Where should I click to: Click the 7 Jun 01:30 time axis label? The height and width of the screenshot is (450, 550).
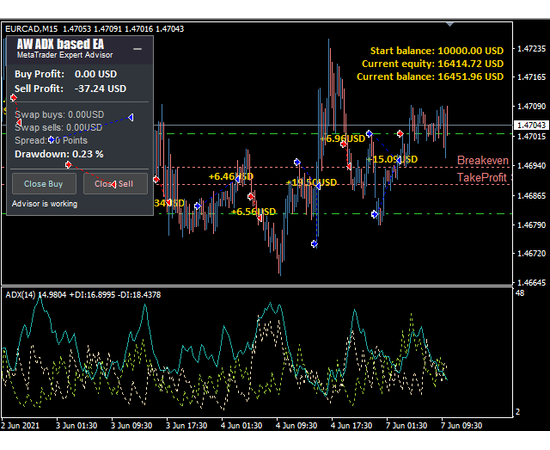407,426
